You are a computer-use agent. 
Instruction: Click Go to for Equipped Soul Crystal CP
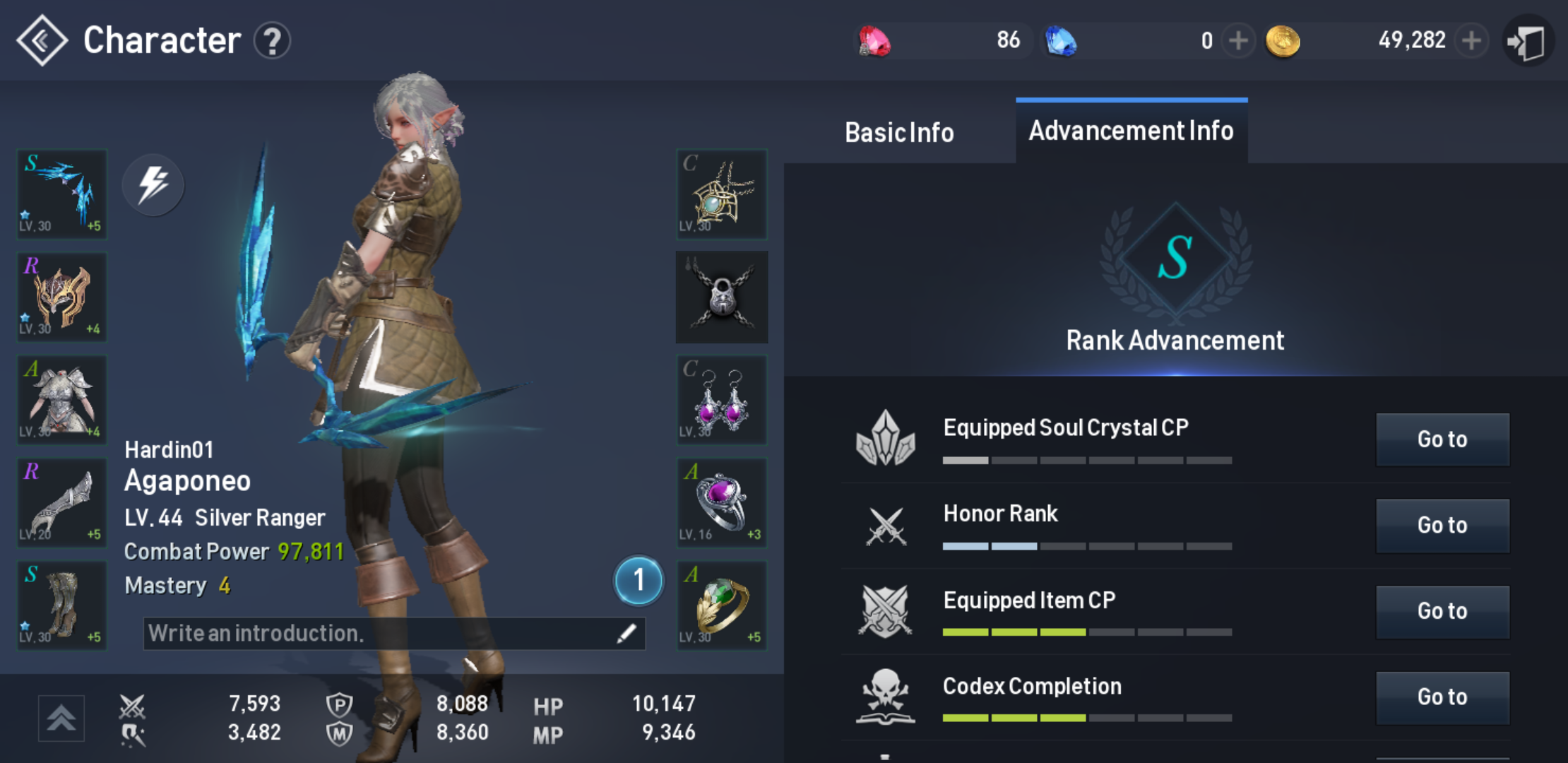(1442, 439)
